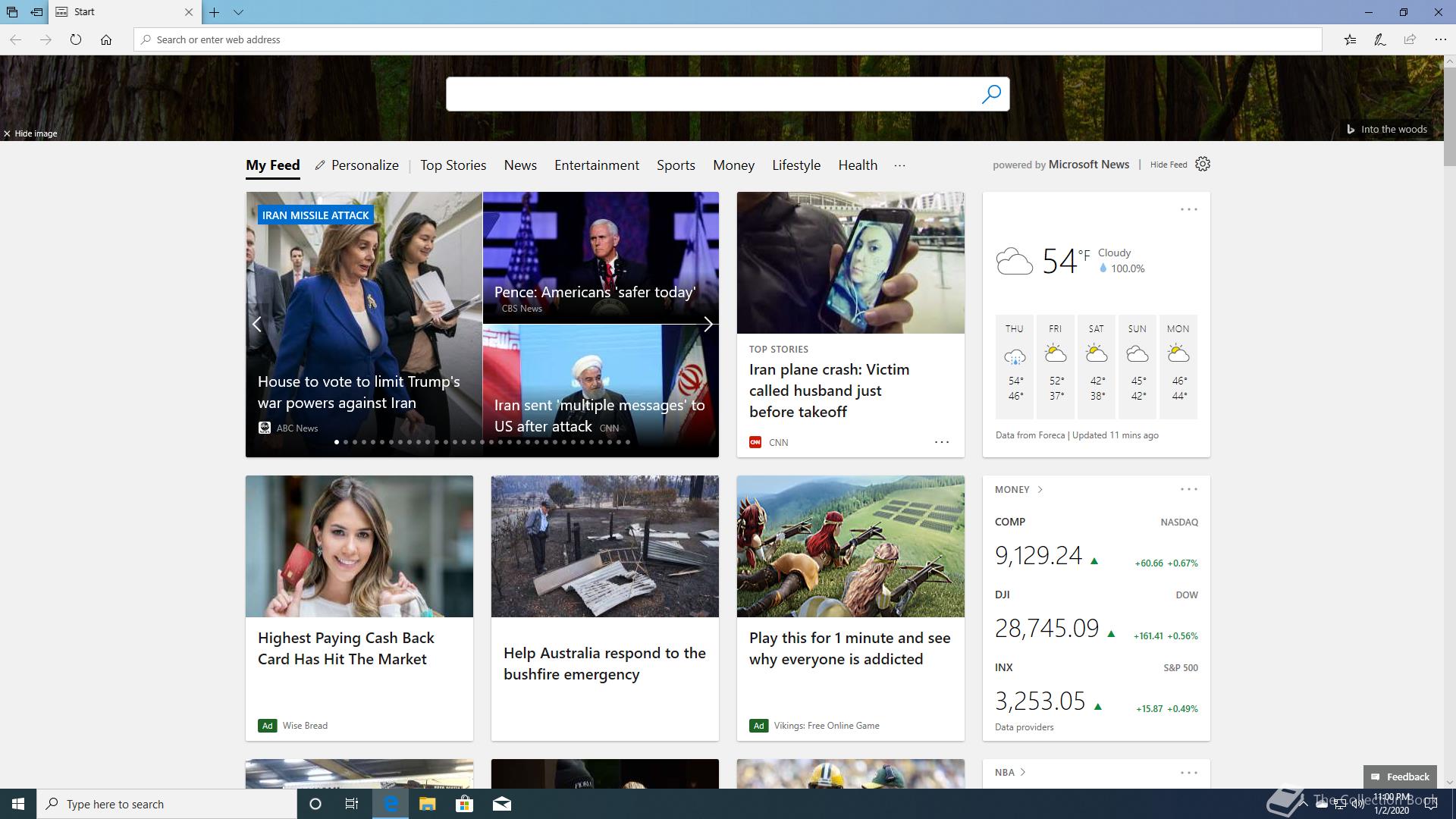The image size is (1456, 819).
Task: Open Task View icon
Action: click(x=352, y=804)
